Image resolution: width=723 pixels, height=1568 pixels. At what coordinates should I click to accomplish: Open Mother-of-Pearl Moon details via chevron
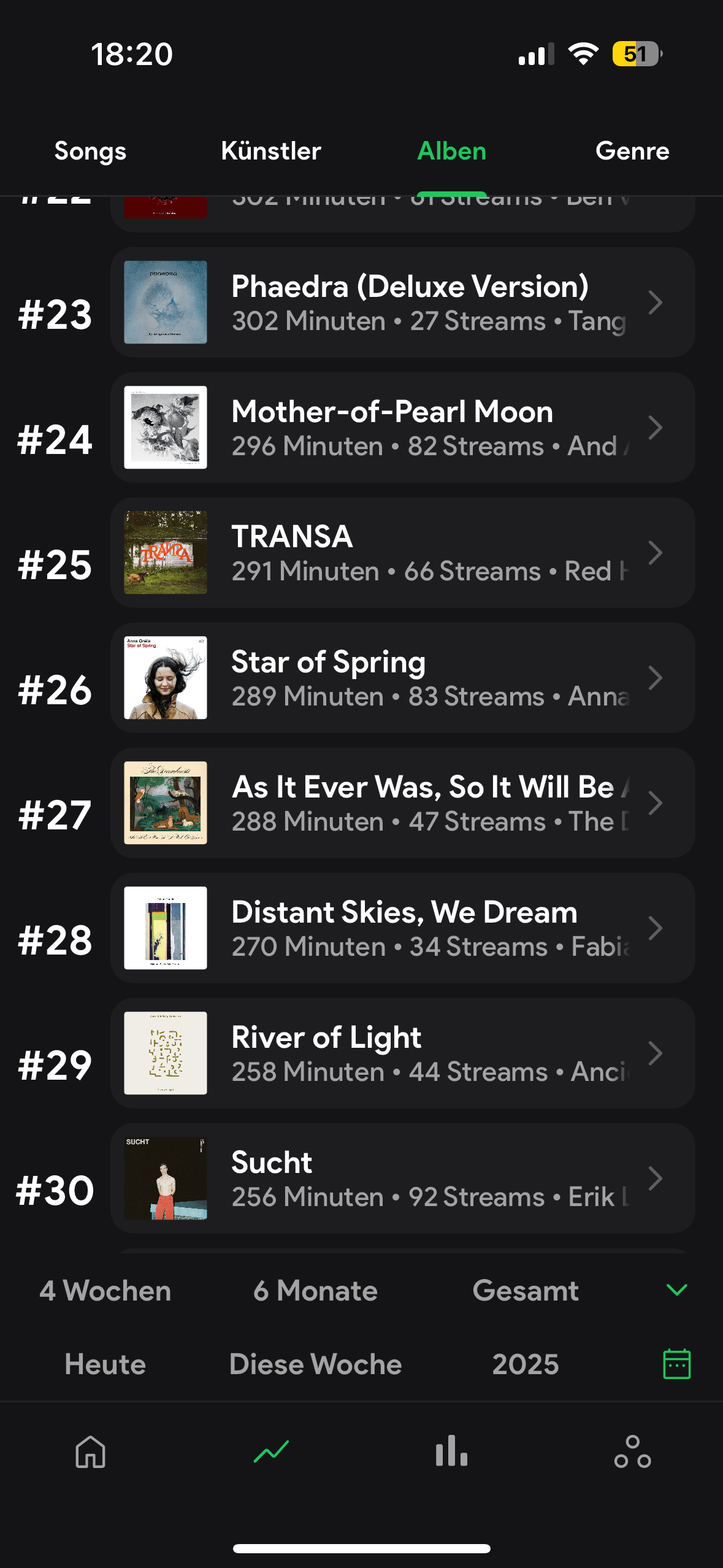[655, 428]
